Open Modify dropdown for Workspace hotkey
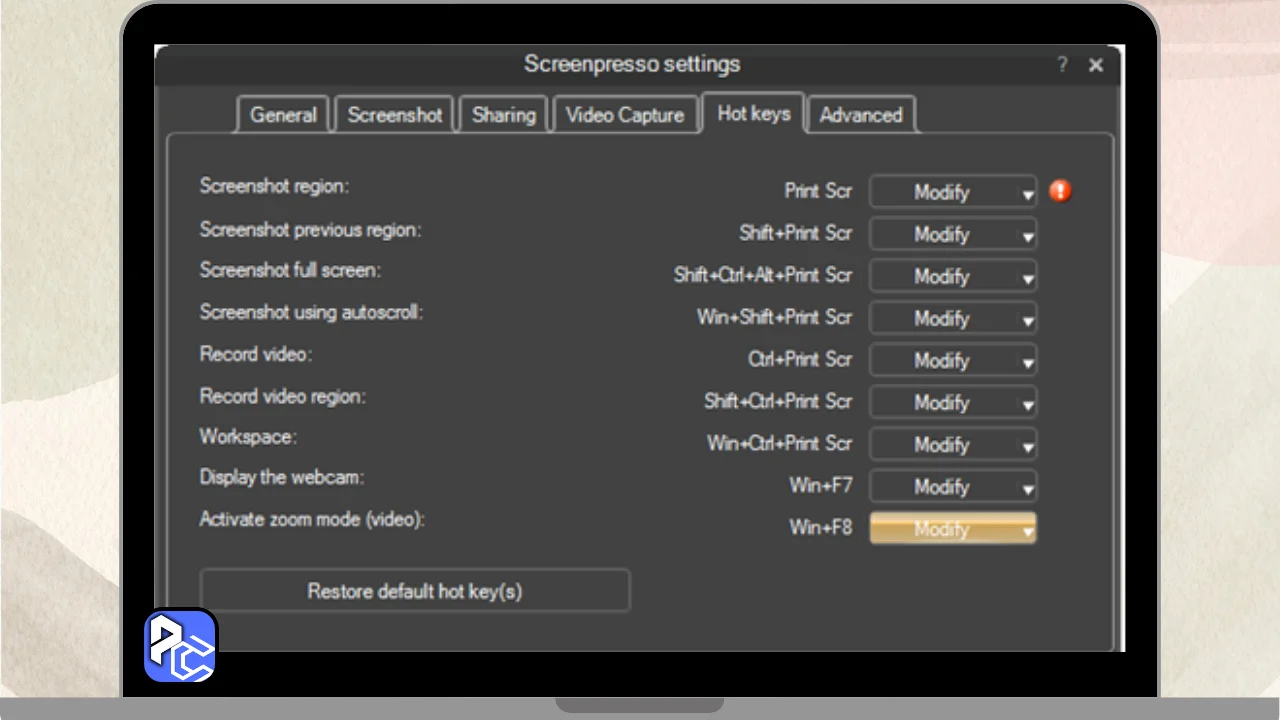The image size is (1280, 720). click(x=952, y=444)
